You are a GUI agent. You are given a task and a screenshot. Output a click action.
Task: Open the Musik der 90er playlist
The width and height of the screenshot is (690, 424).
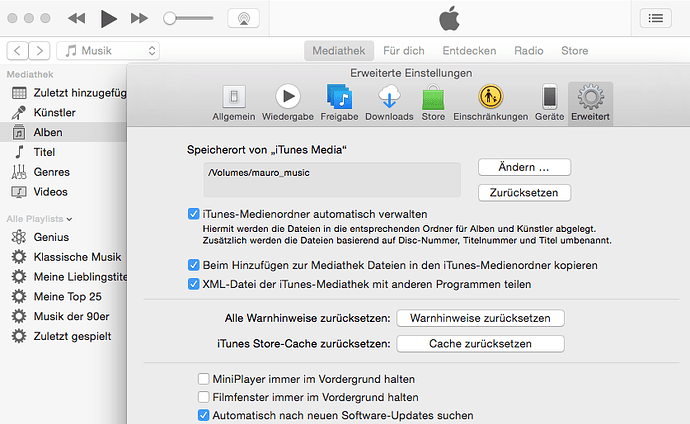pyautogui.click(x=64, y=316)
